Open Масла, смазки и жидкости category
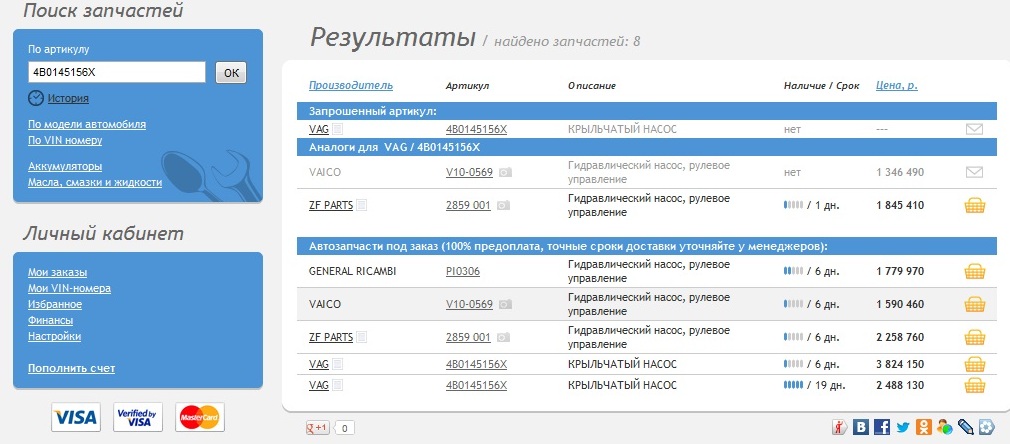 [x=95, y=182]
